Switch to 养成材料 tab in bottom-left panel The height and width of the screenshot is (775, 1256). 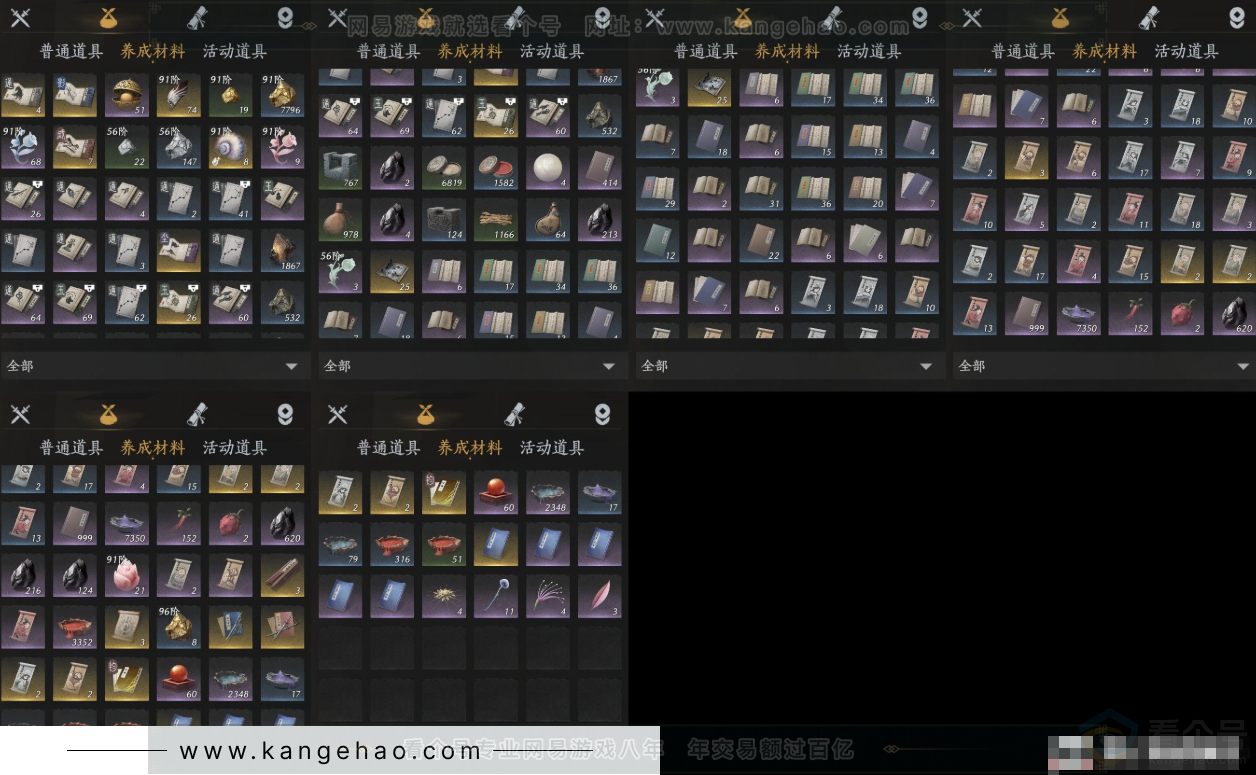[x=153, y=448]
